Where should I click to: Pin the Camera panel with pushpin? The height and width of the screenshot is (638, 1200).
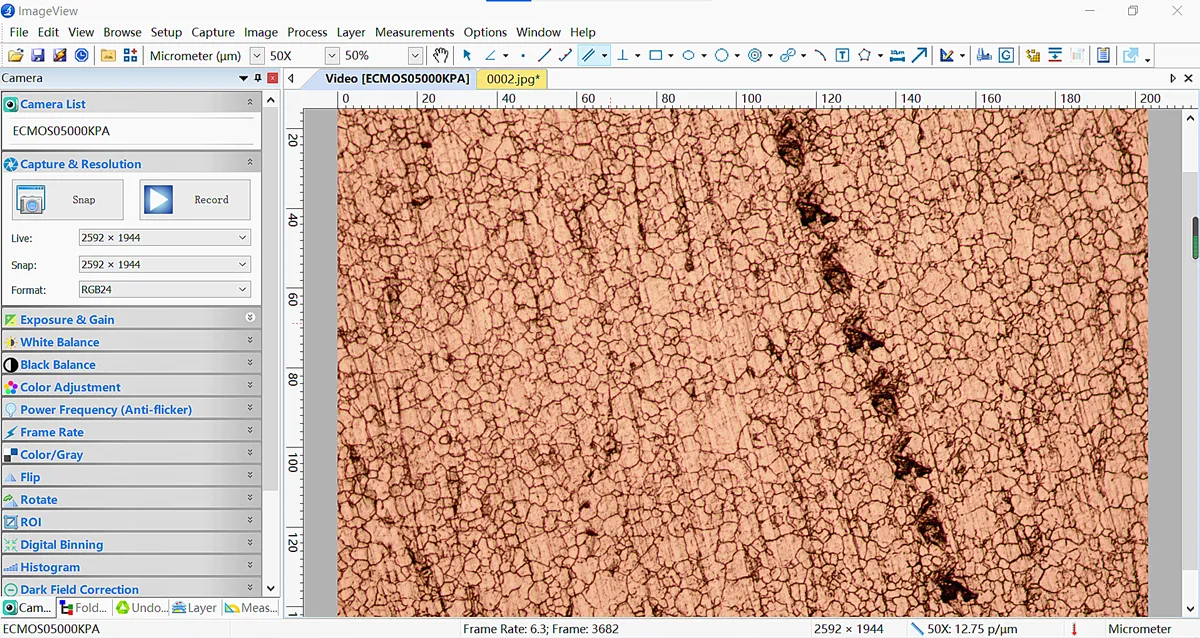[x=258, y=78]
